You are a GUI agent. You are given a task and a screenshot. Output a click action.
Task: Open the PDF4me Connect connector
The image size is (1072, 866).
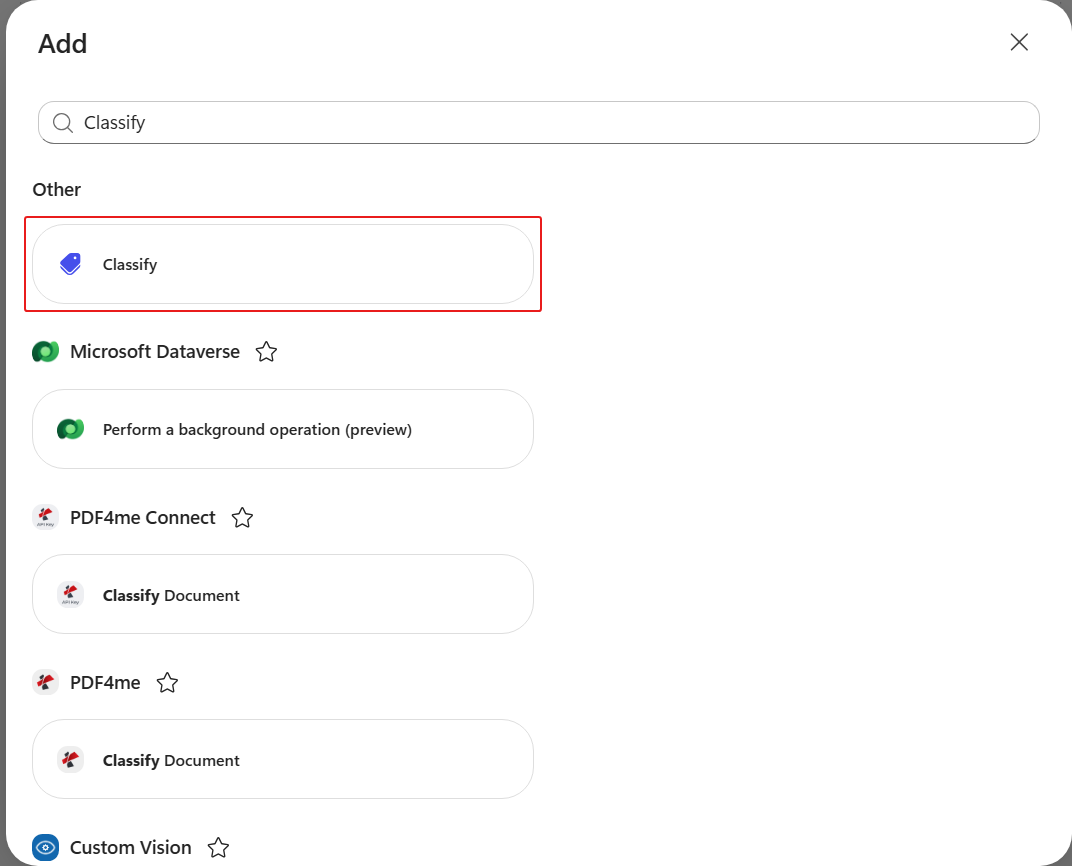(x=143, y=517)
